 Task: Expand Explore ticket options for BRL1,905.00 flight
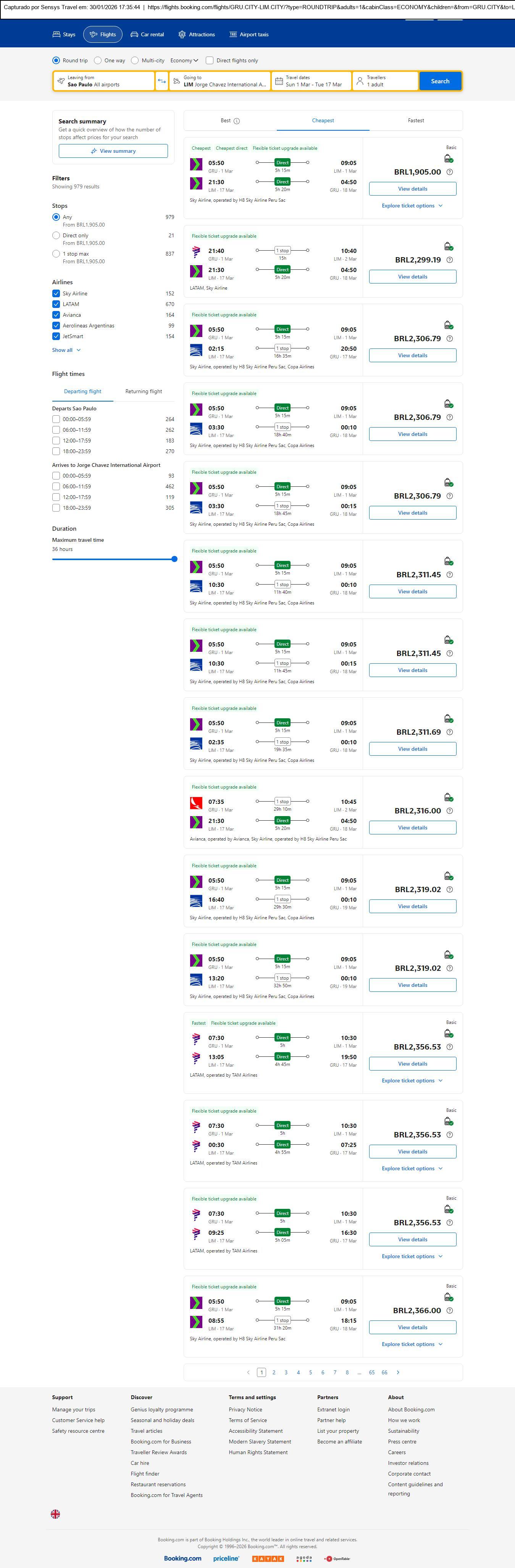pos(412,206)
